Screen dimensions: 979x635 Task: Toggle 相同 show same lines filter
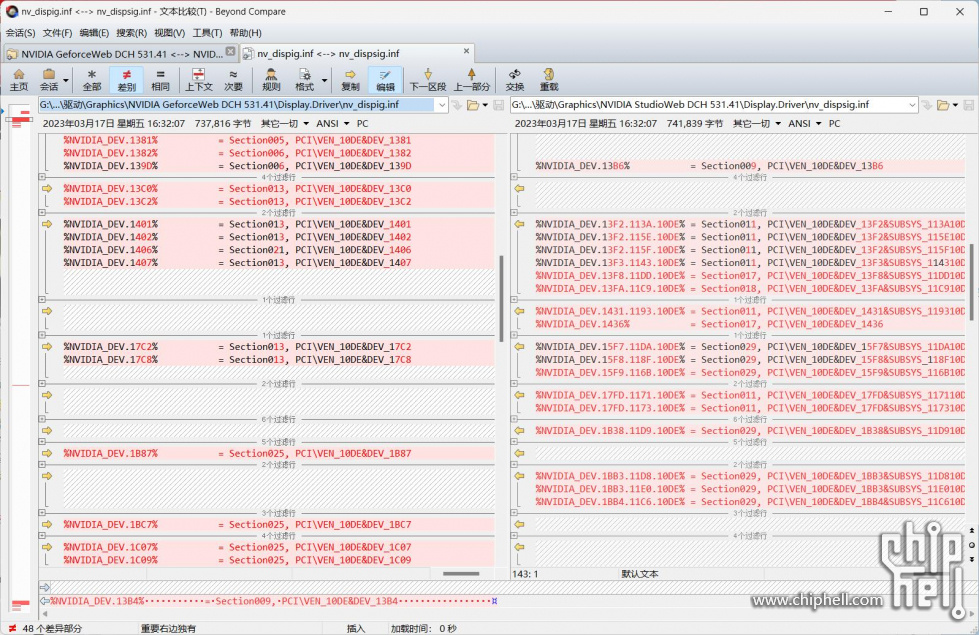[x=160, y=80]
